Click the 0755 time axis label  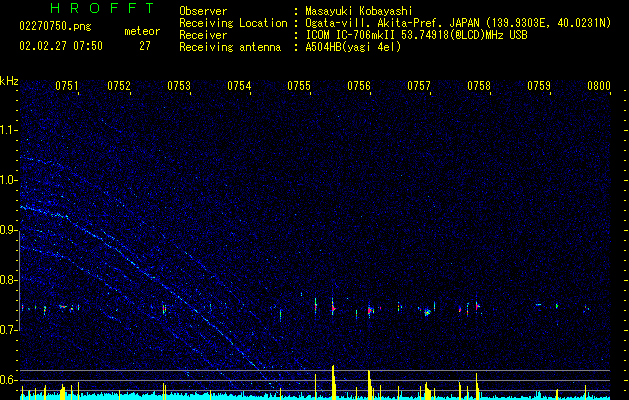tap(299, 86)
